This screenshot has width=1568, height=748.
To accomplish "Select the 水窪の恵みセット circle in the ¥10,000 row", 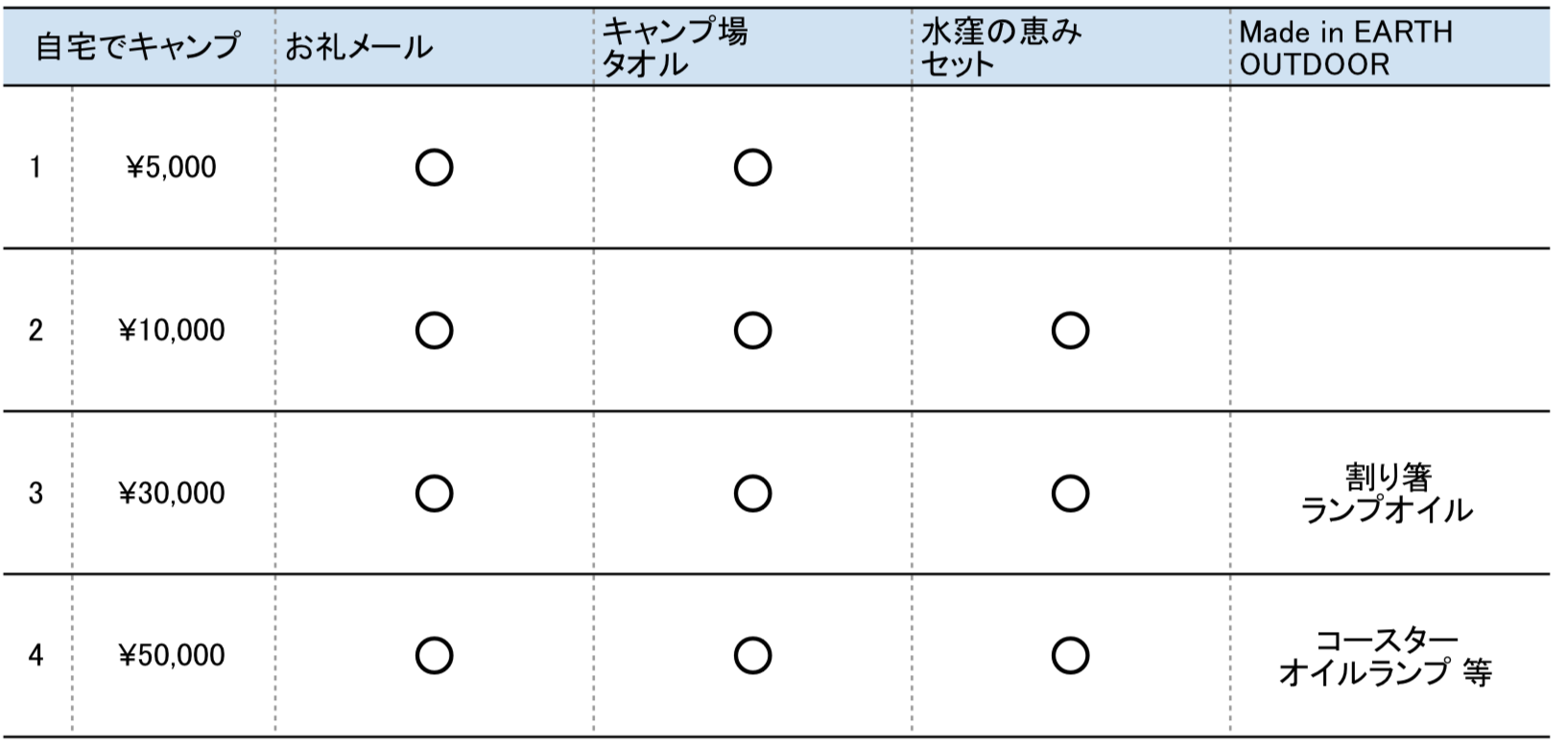I will pyautogui.click(x=1070, y=331).
